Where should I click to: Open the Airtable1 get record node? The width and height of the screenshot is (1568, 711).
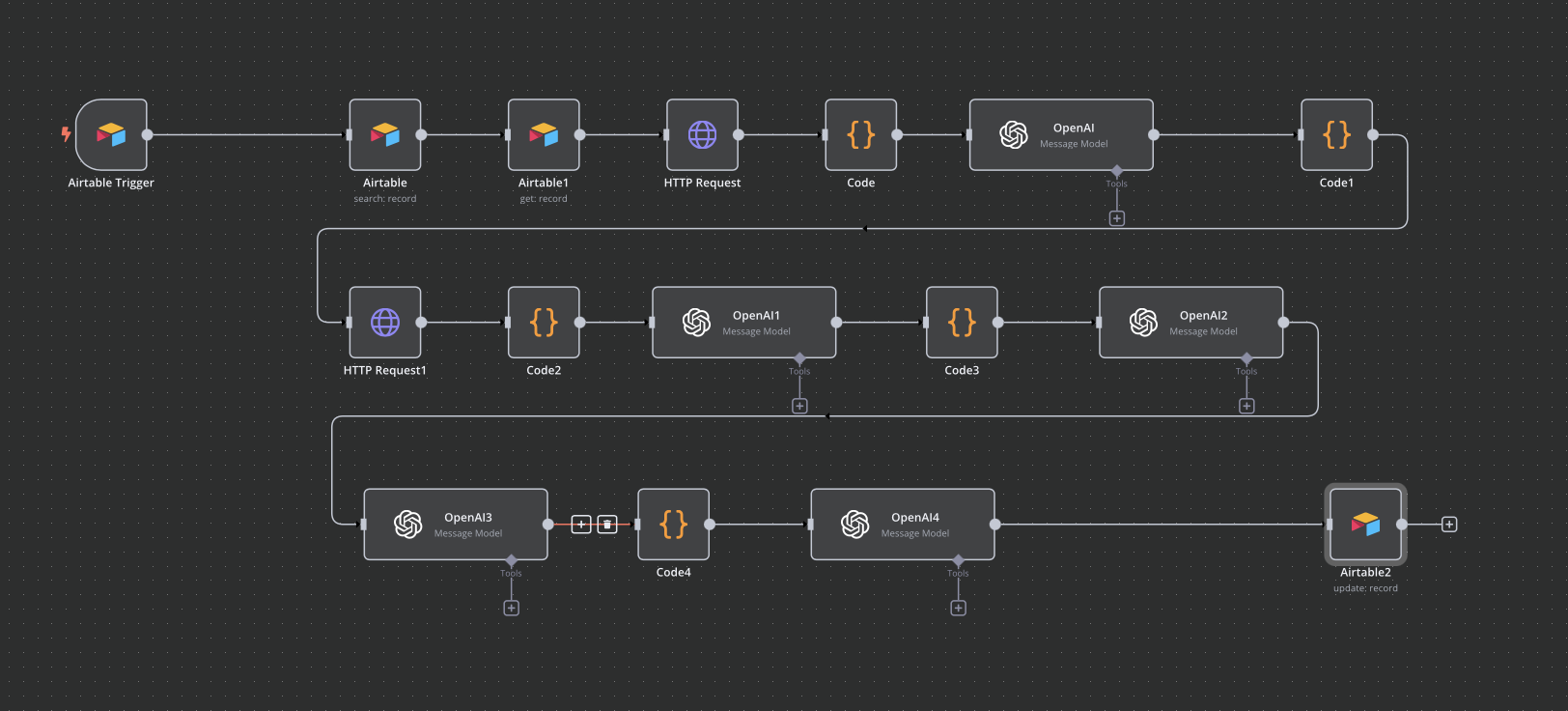(x=544, y=134)
